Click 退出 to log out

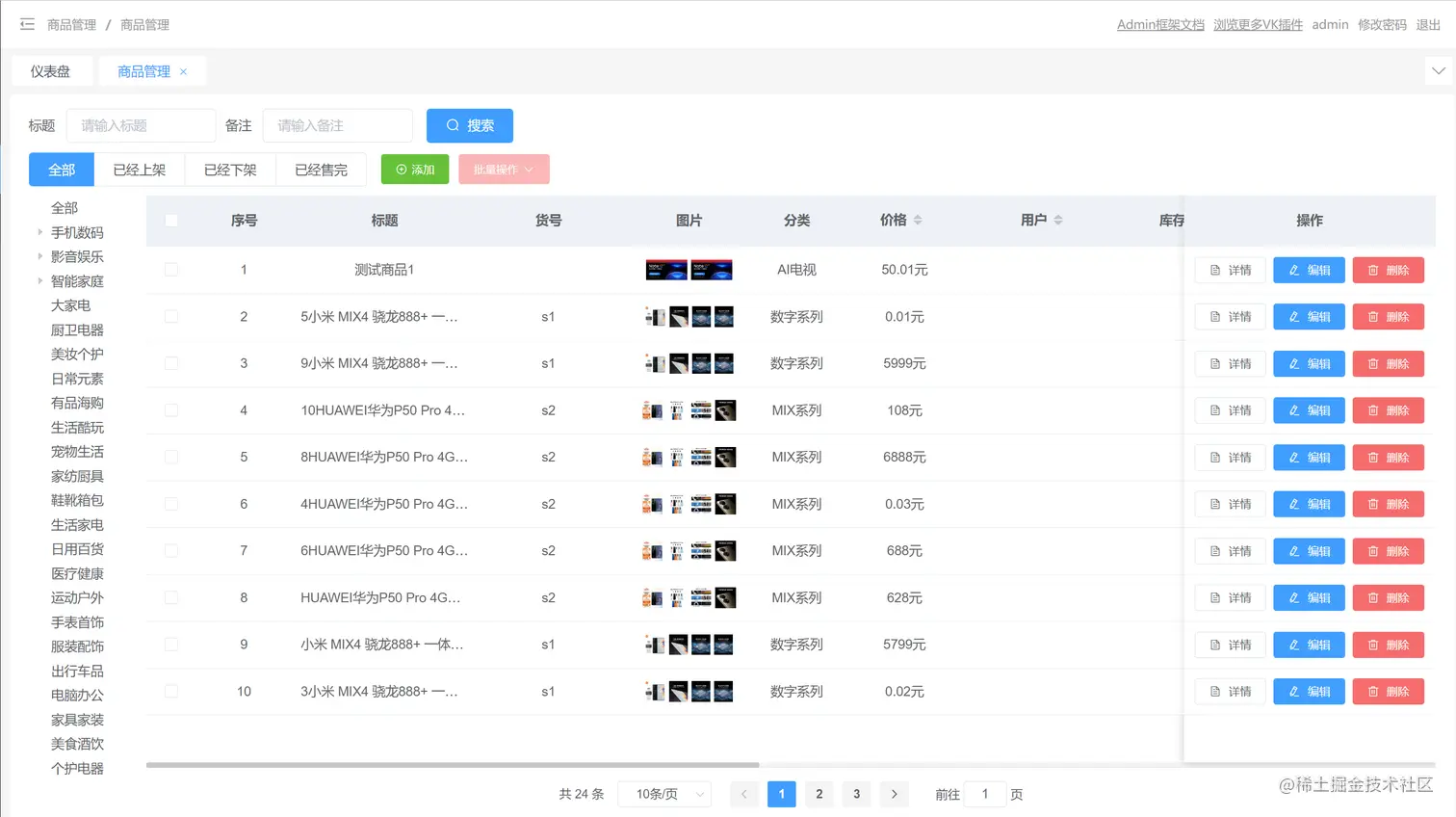tap(1428, 25)
